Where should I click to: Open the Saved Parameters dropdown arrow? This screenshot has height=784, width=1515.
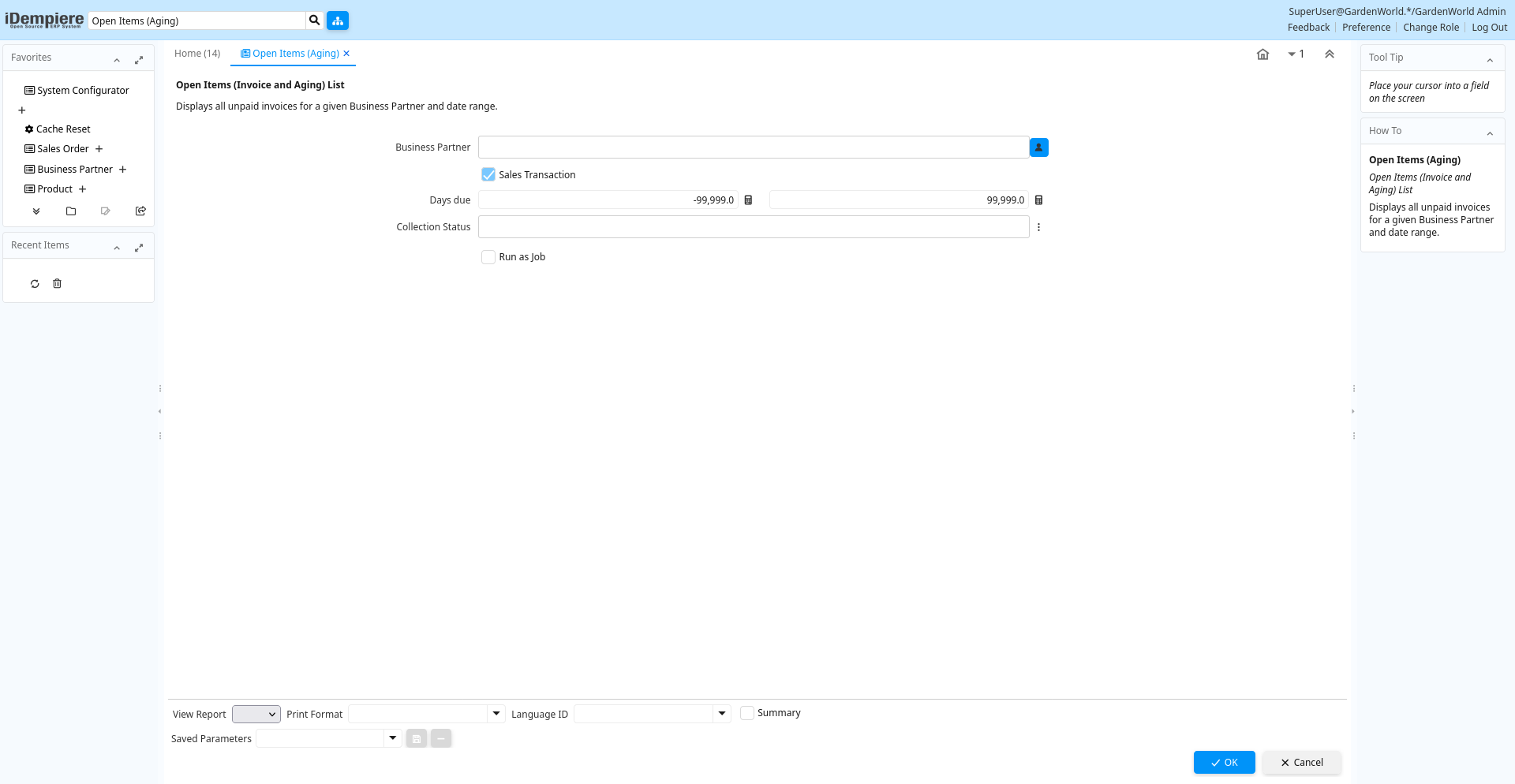(392, 738)
